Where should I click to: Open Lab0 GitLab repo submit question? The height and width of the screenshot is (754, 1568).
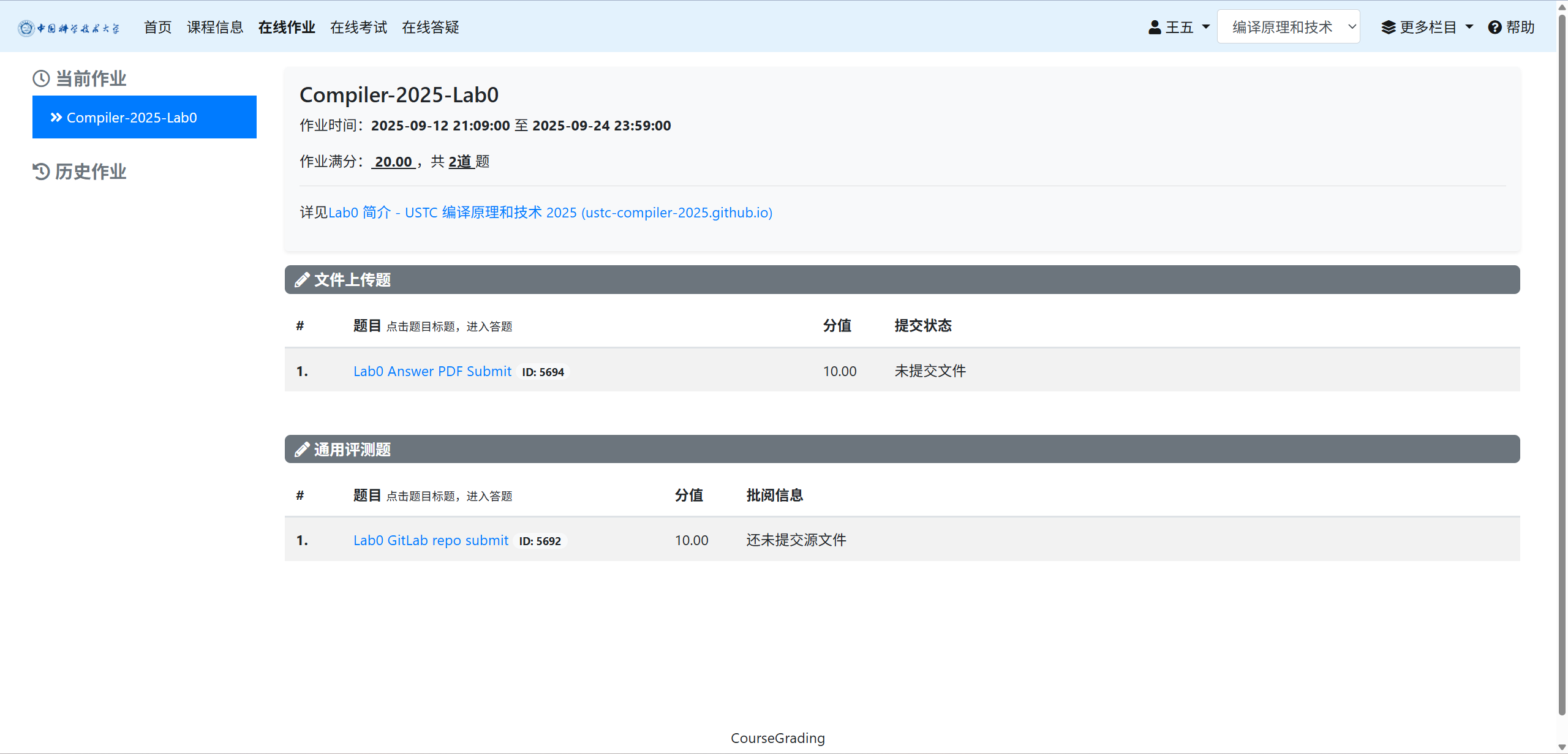tap(431, 540)
